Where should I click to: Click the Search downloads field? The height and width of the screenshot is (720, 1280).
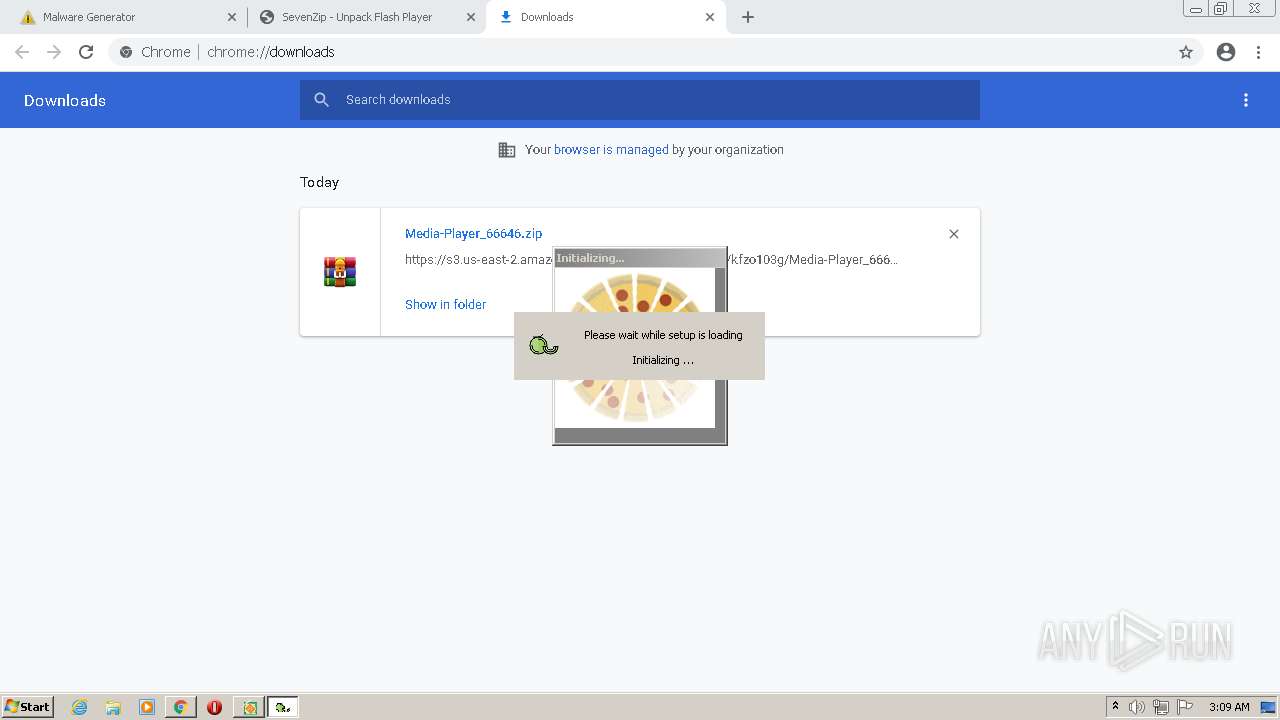640,100
